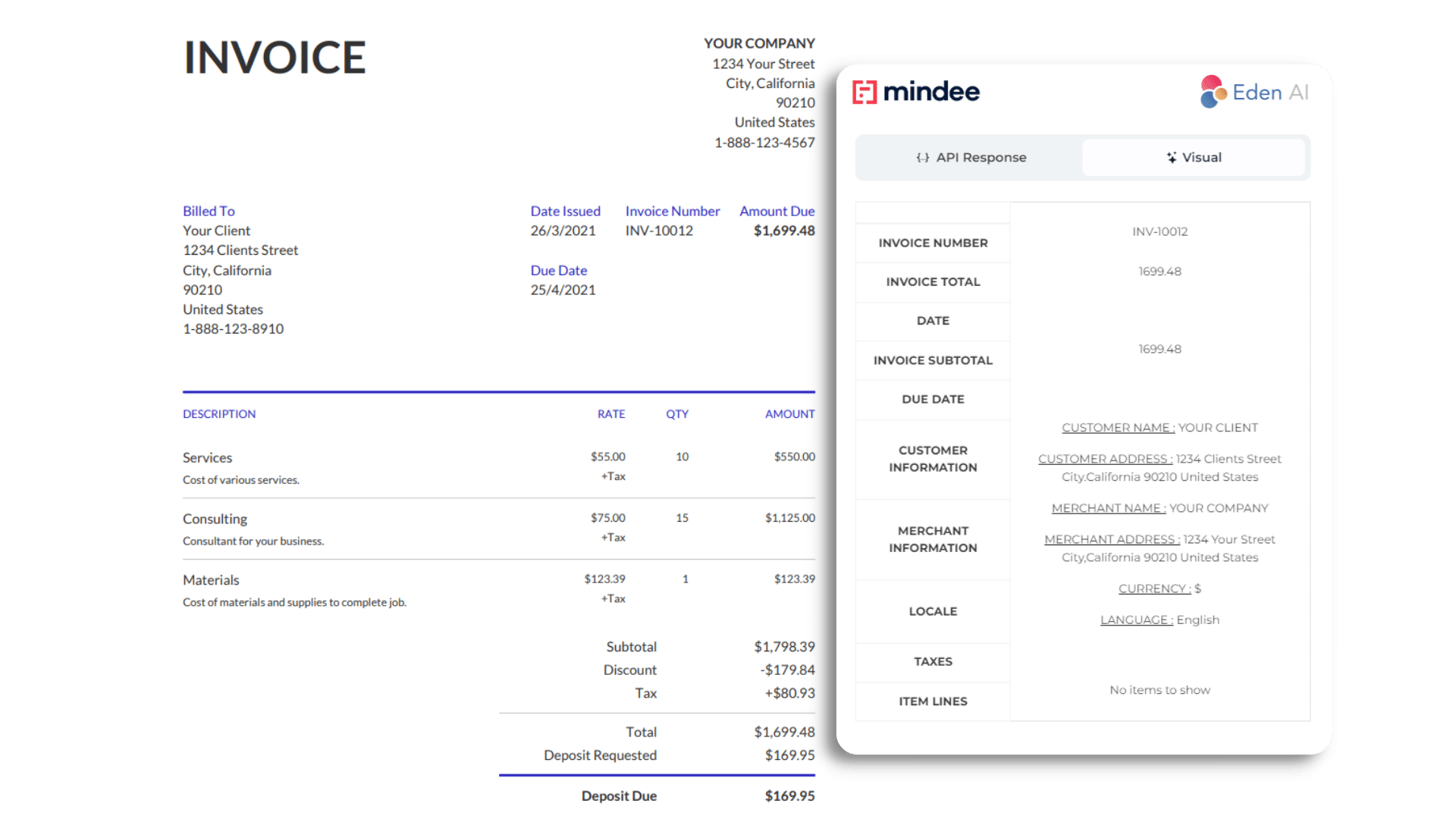
Task: Click the curly braces API Response icon
Action: click(922, 158)
